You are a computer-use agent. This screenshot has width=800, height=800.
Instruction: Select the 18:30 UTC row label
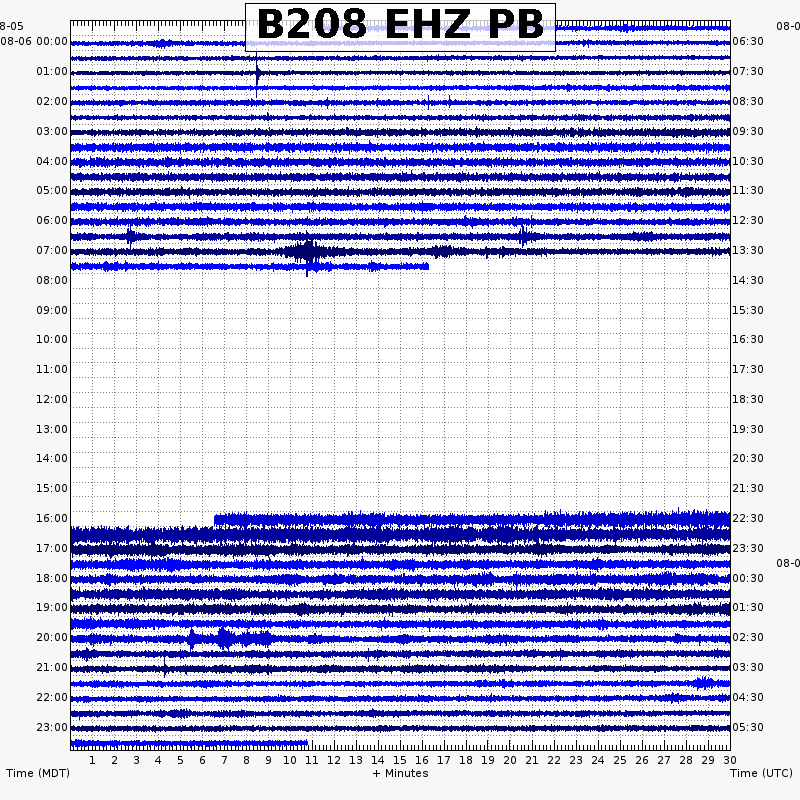pyautogui.click(x=748, y=399)
